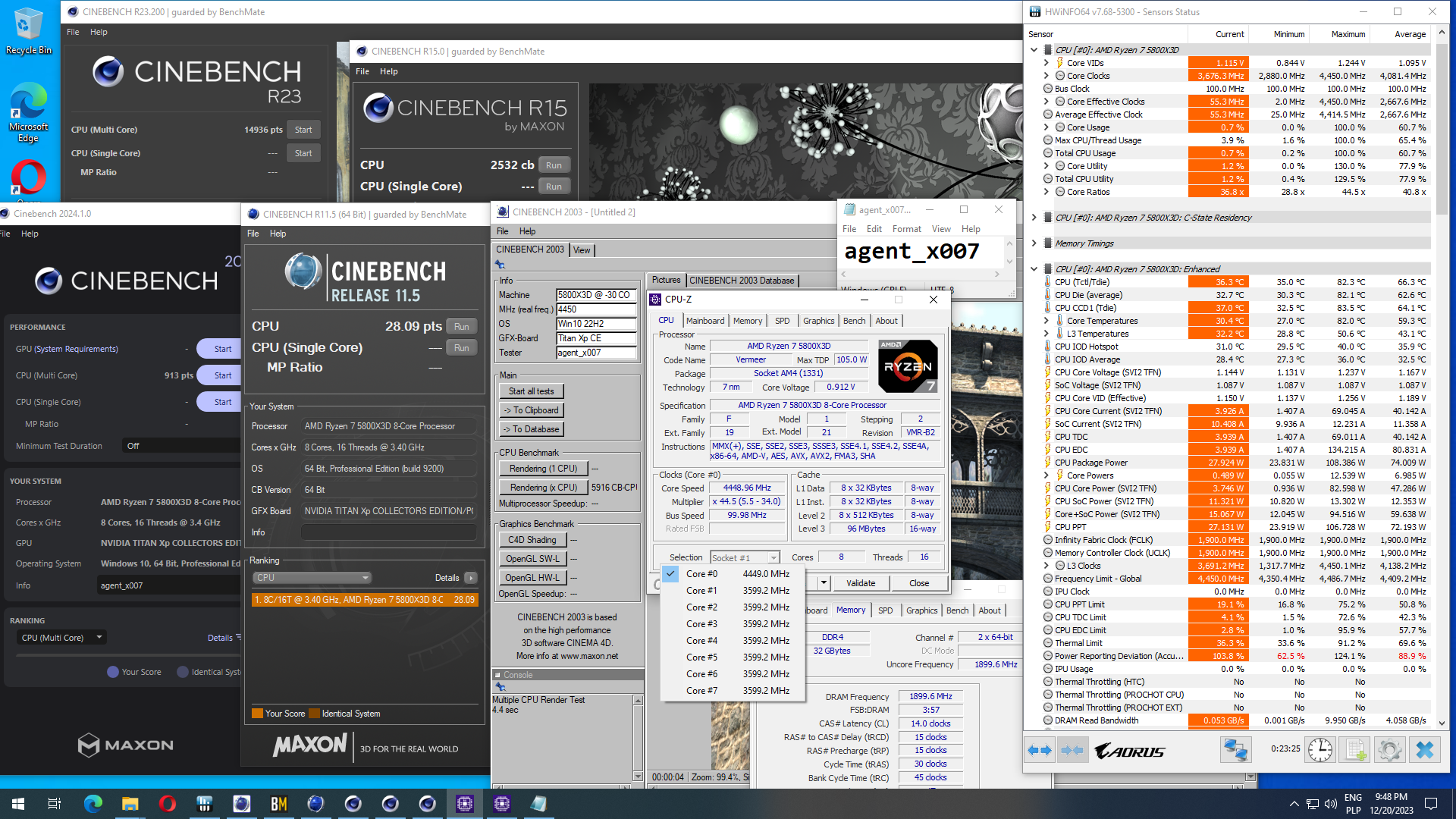
Task: Click HWiNFO blue X close-sensors icon
Action: (1425, 750)
